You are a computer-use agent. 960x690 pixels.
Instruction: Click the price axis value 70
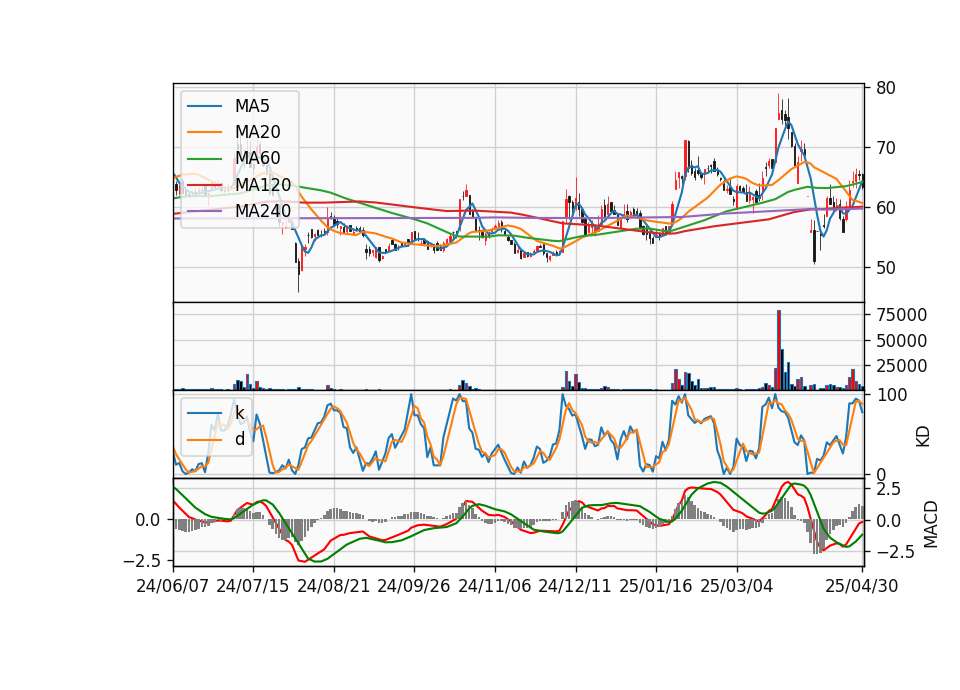pos(885,148)
